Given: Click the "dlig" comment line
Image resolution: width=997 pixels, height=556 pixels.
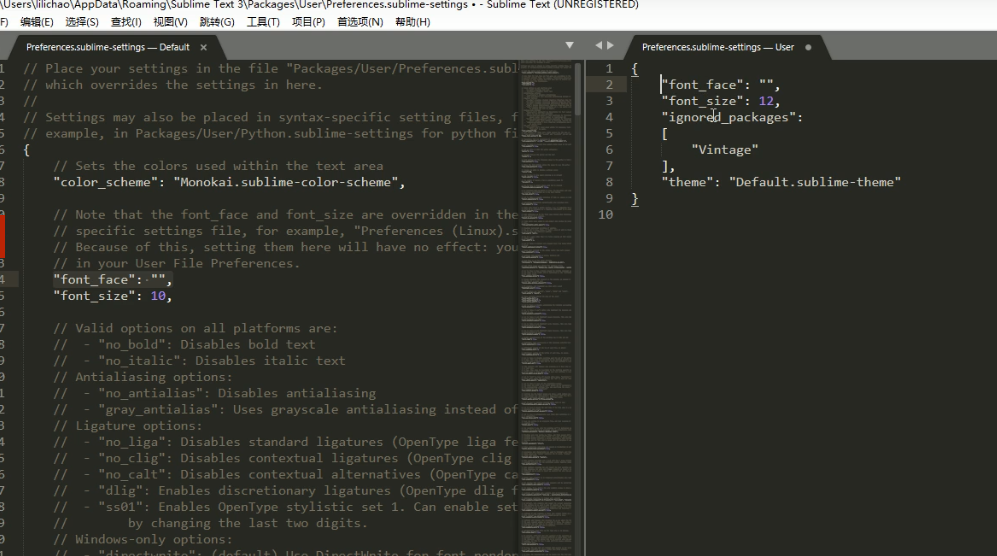Looking at the screenshot, I should (x=285, y=490).
